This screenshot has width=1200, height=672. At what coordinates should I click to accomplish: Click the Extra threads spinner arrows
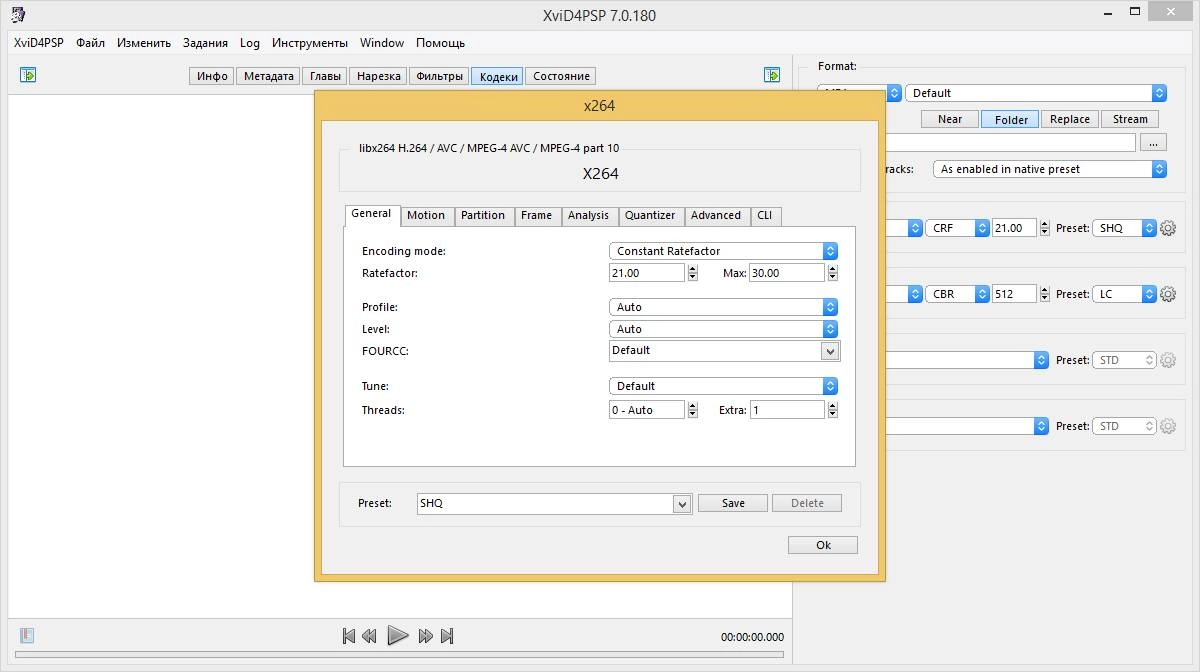pyautogui.click(x=833, y=410)
